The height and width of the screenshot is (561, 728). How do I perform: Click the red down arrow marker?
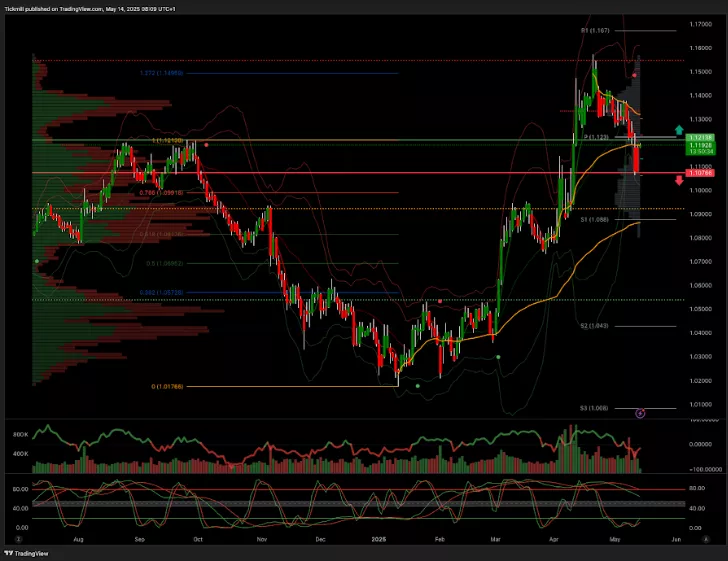[x=679, y=180]
